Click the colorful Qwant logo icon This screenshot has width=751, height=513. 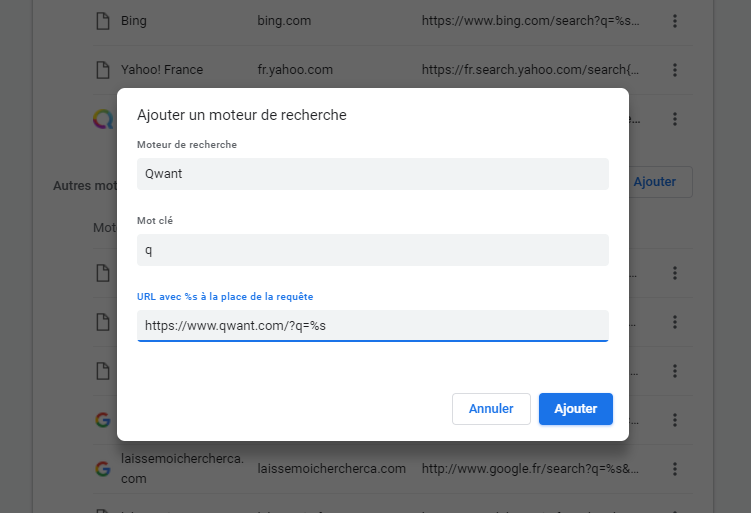(102, 119)
